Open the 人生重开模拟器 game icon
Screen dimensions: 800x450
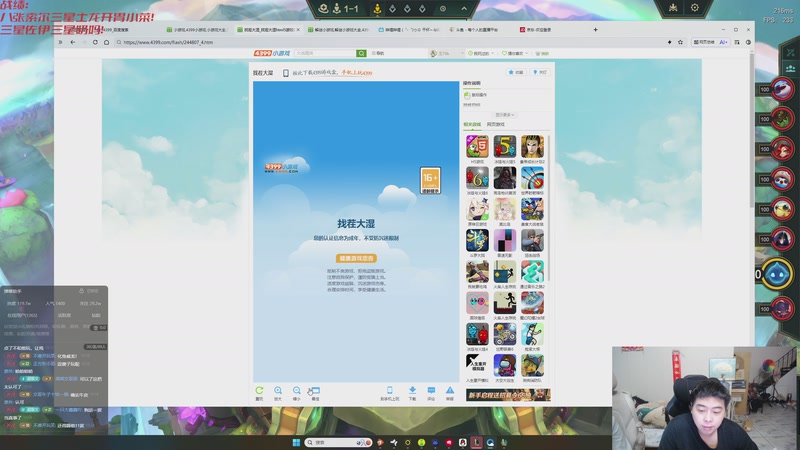pos(477,365)
